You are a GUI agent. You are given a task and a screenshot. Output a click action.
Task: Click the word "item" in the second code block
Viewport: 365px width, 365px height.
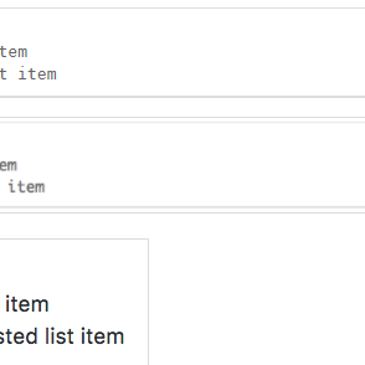26,187
